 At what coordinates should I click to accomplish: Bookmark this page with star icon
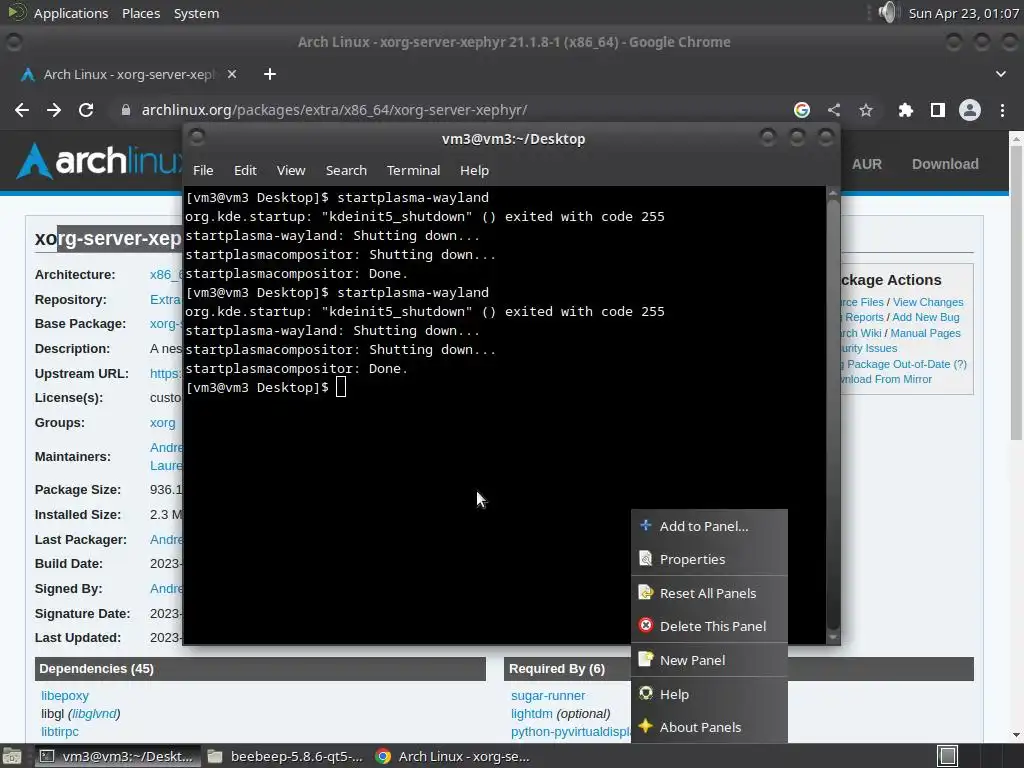coord(866,110)
